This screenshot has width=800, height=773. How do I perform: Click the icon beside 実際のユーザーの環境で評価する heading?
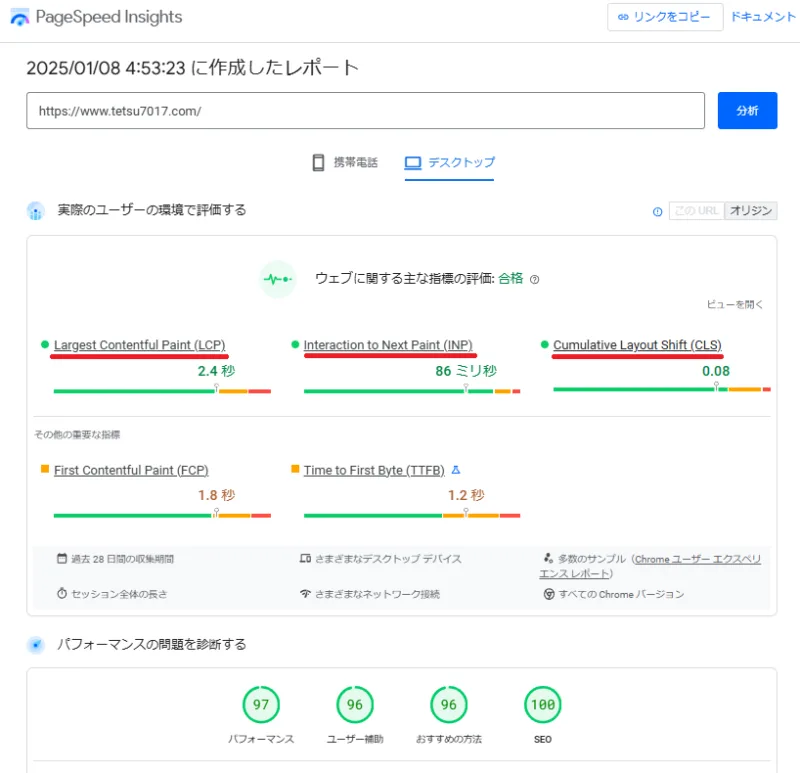(33, 211)
